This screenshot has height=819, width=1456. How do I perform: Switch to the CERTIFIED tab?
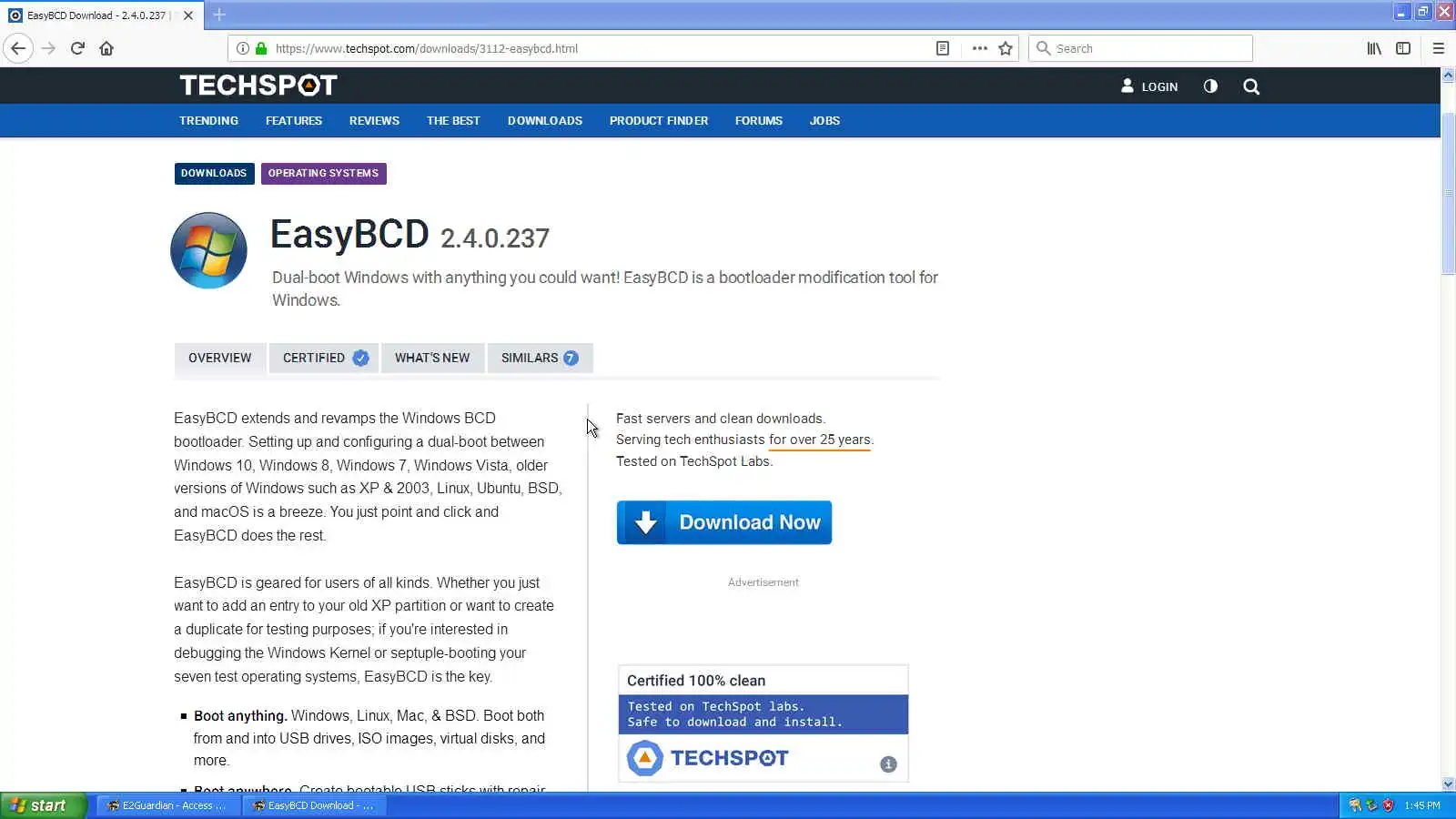(x=324, y=358)
